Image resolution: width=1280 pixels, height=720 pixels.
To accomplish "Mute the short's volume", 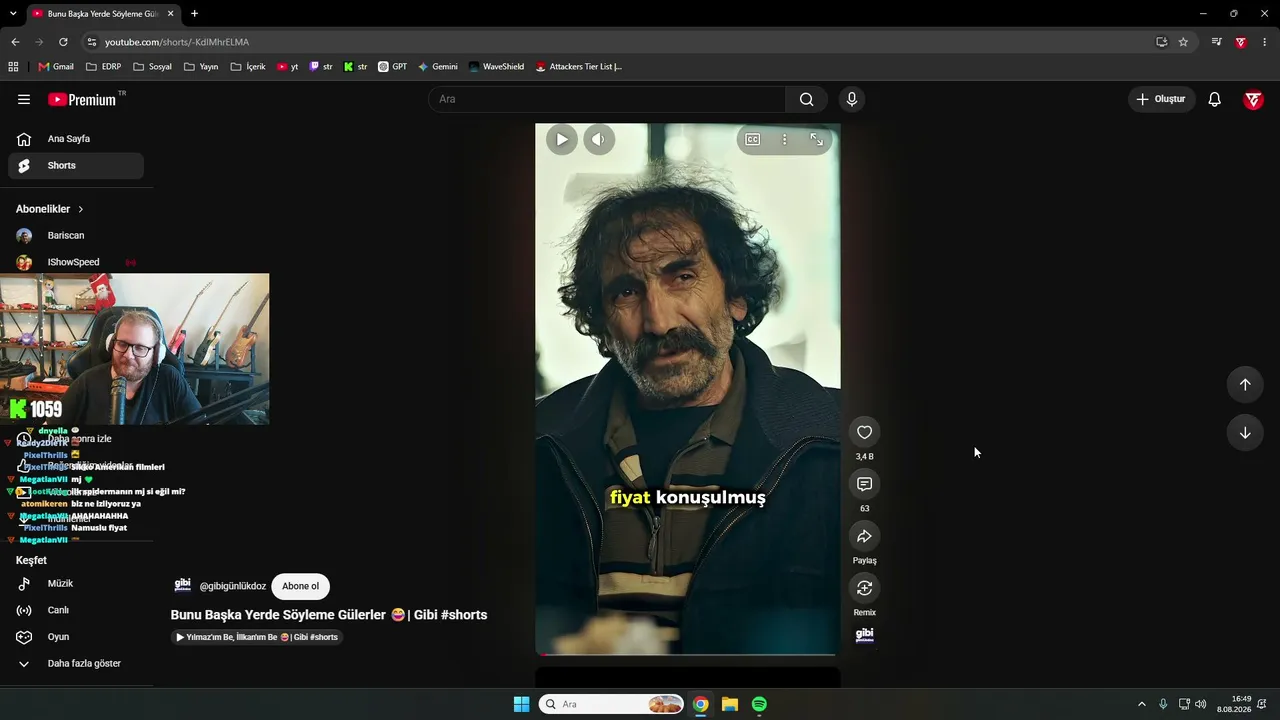I will [x=598, y=139].
